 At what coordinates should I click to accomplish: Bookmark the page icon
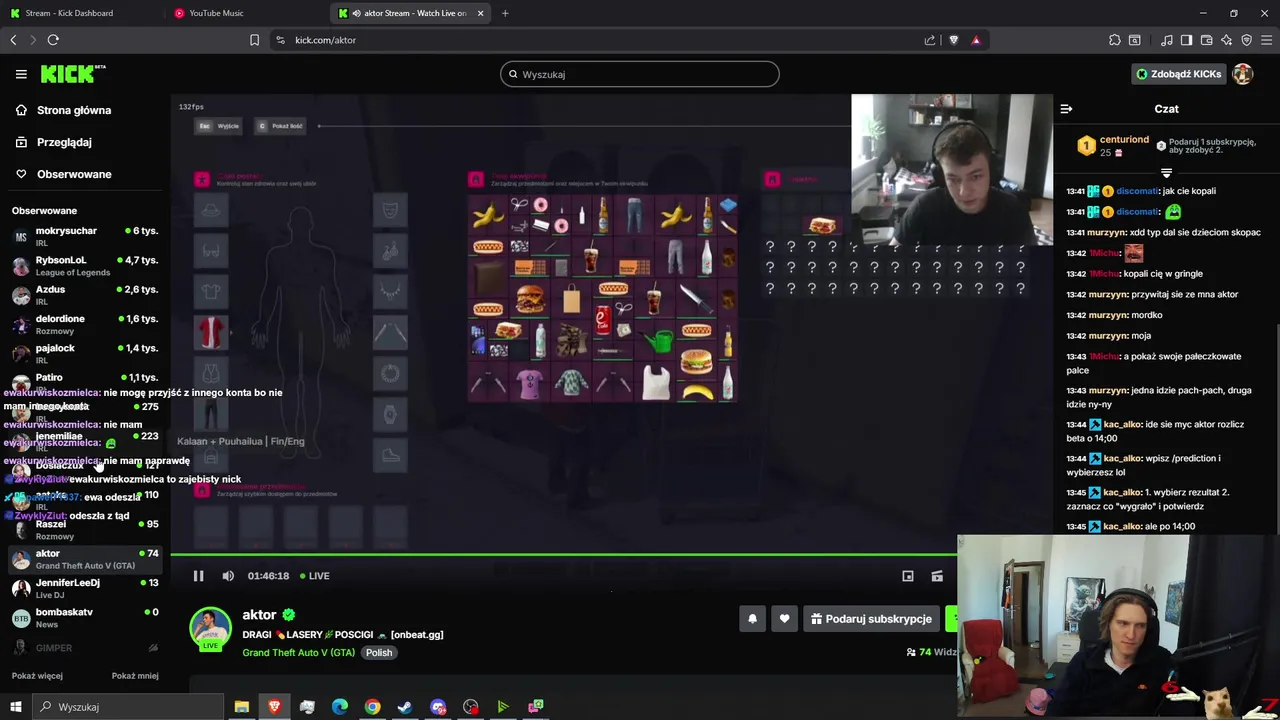[x=254, y=40]
